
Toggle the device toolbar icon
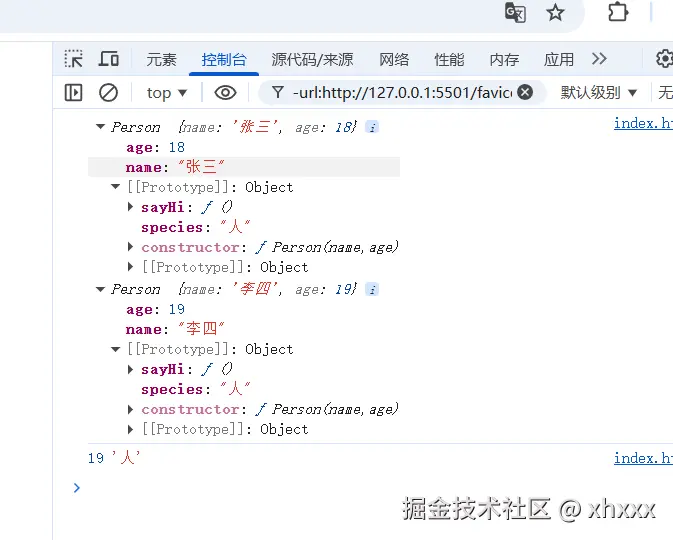click(109, 59)
